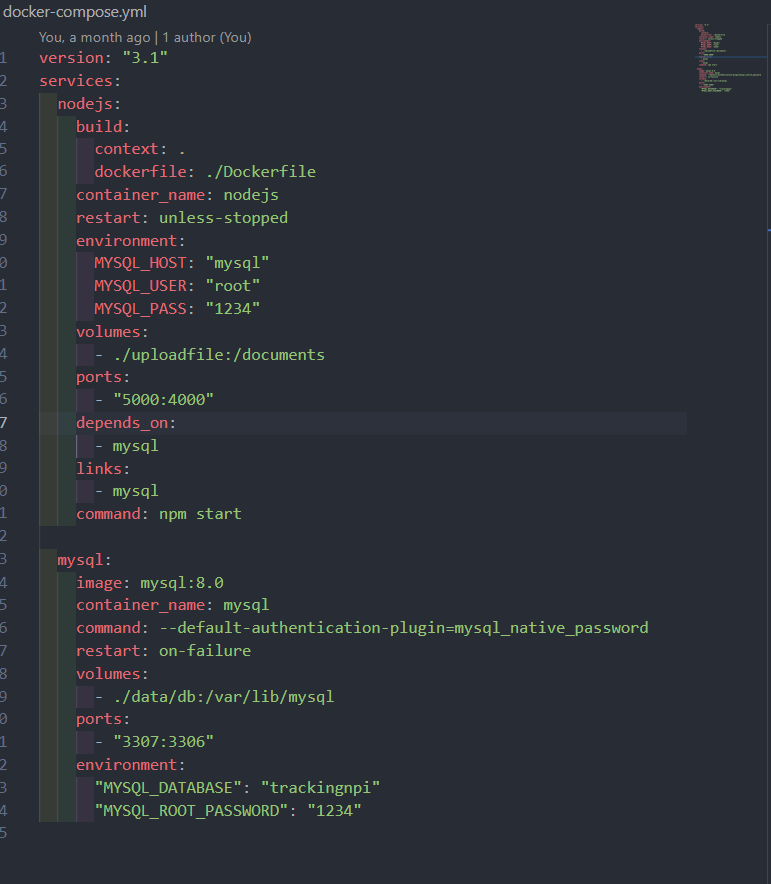Image resolution: width=771 pixels, height=884 pixels.
Task: Click the restart unless-stopped value
Action: coord(223,218)
